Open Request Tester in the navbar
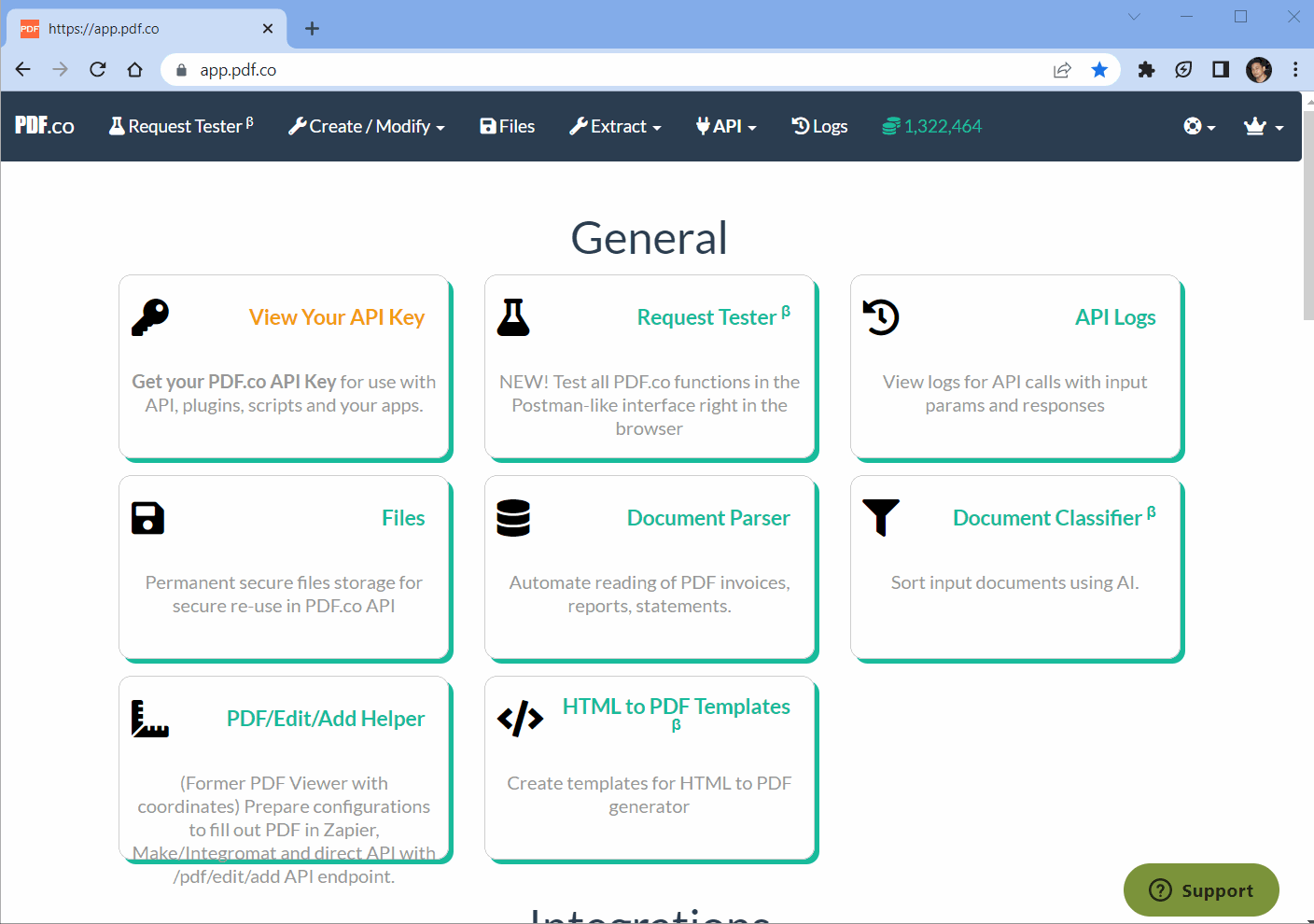 tap(181, 126)
